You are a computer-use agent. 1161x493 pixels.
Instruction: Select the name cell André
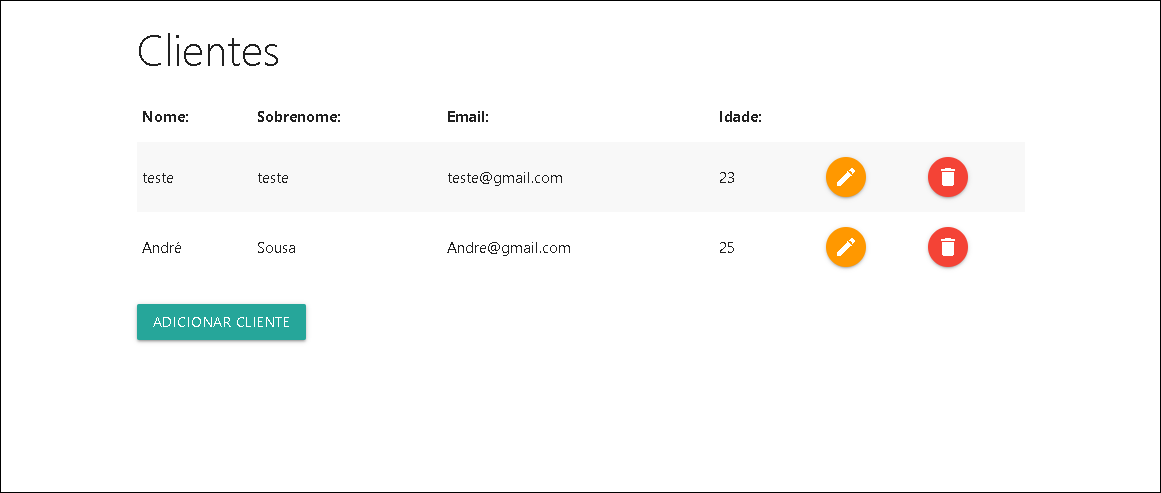click(x=162, y=247)
